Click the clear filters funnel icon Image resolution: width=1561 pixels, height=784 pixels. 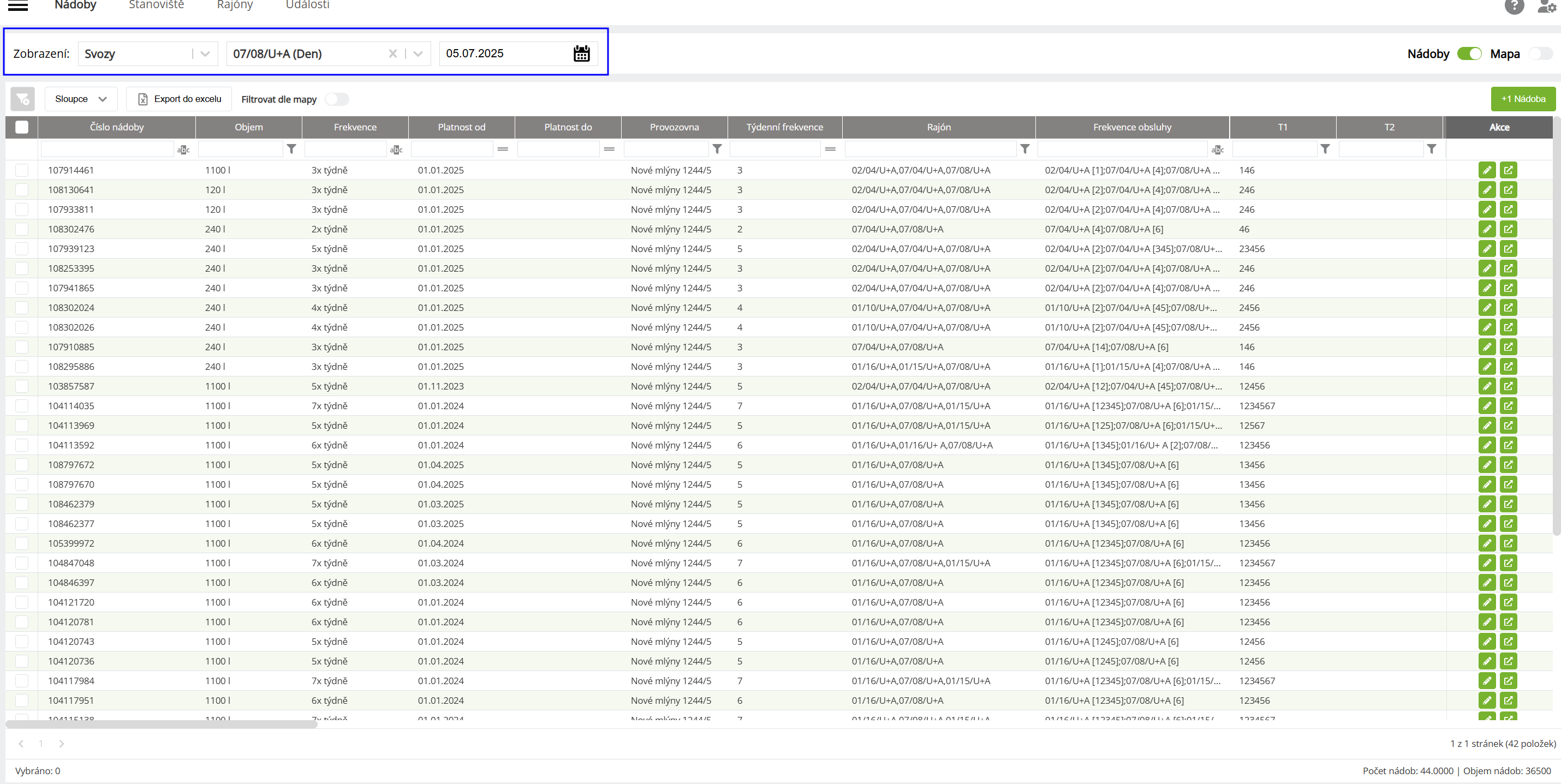coord(22,99)
